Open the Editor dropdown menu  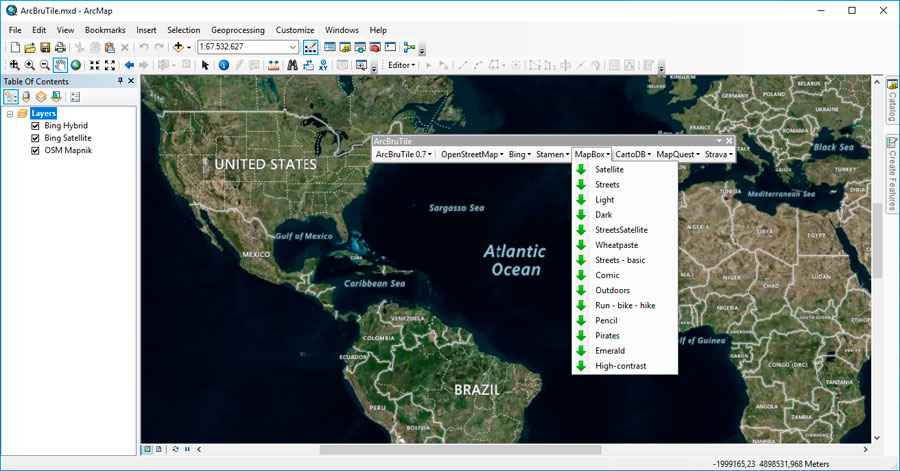tap(401, 65)
